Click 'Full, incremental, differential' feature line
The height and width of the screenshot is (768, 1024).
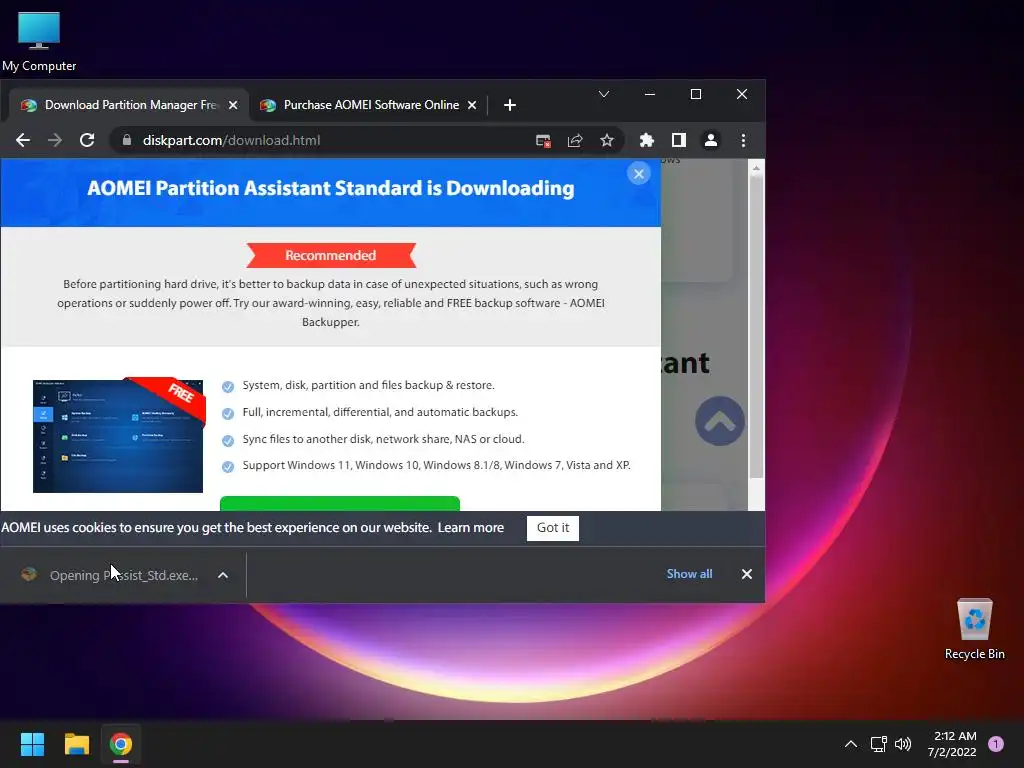point(380,412)
